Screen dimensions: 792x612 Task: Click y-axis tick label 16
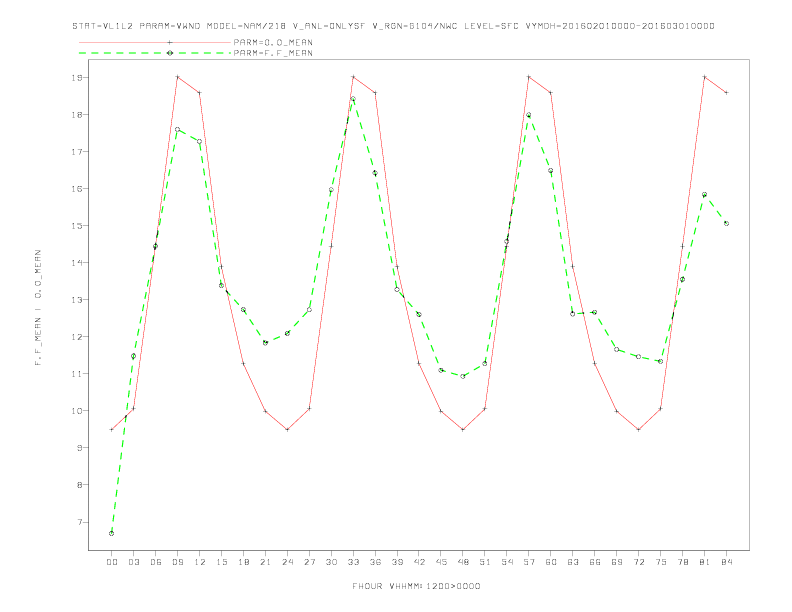tap(77, 189)
